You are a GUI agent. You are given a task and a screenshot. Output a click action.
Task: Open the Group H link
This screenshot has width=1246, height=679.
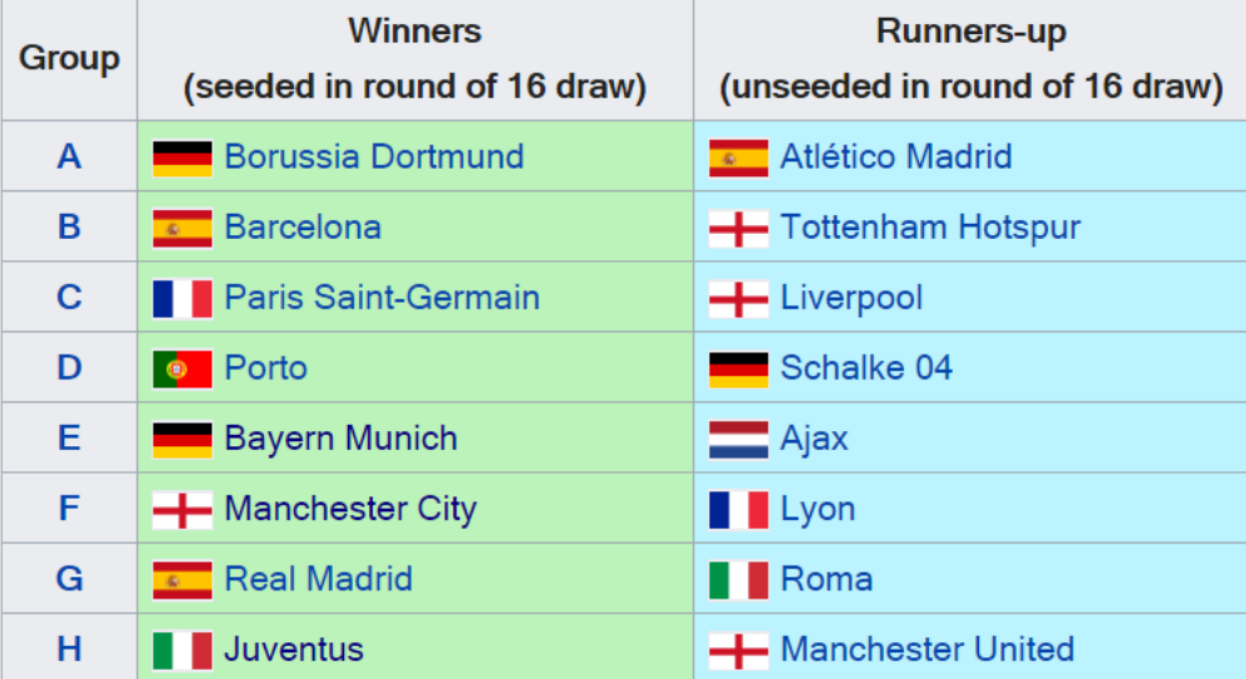point(69,650)
